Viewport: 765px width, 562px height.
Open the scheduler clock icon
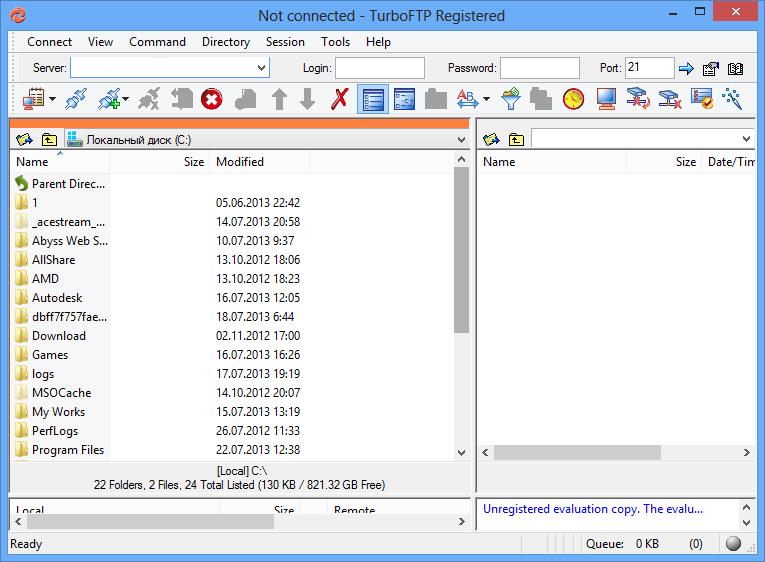(x=572, y=98)
